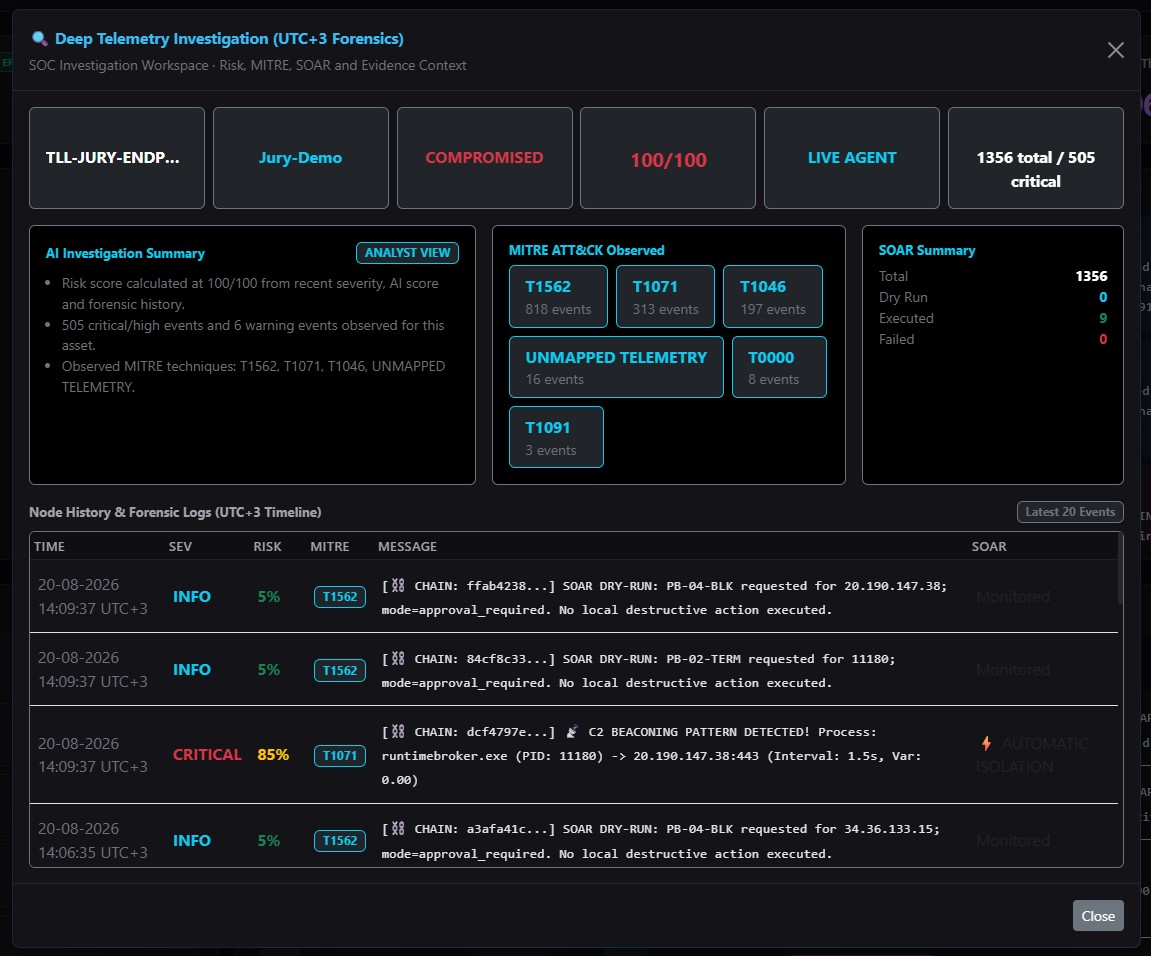Open the T0000 8 events card
The height and width of the screenshot is (956, 1151).
pos(779,367)
